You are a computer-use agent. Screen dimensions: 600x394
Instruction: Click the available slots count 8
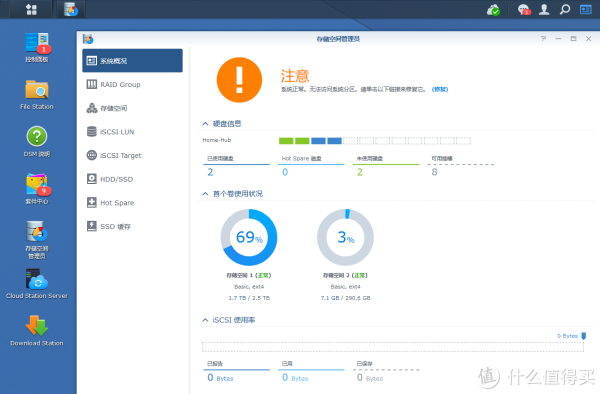click(x=434, y=172)
